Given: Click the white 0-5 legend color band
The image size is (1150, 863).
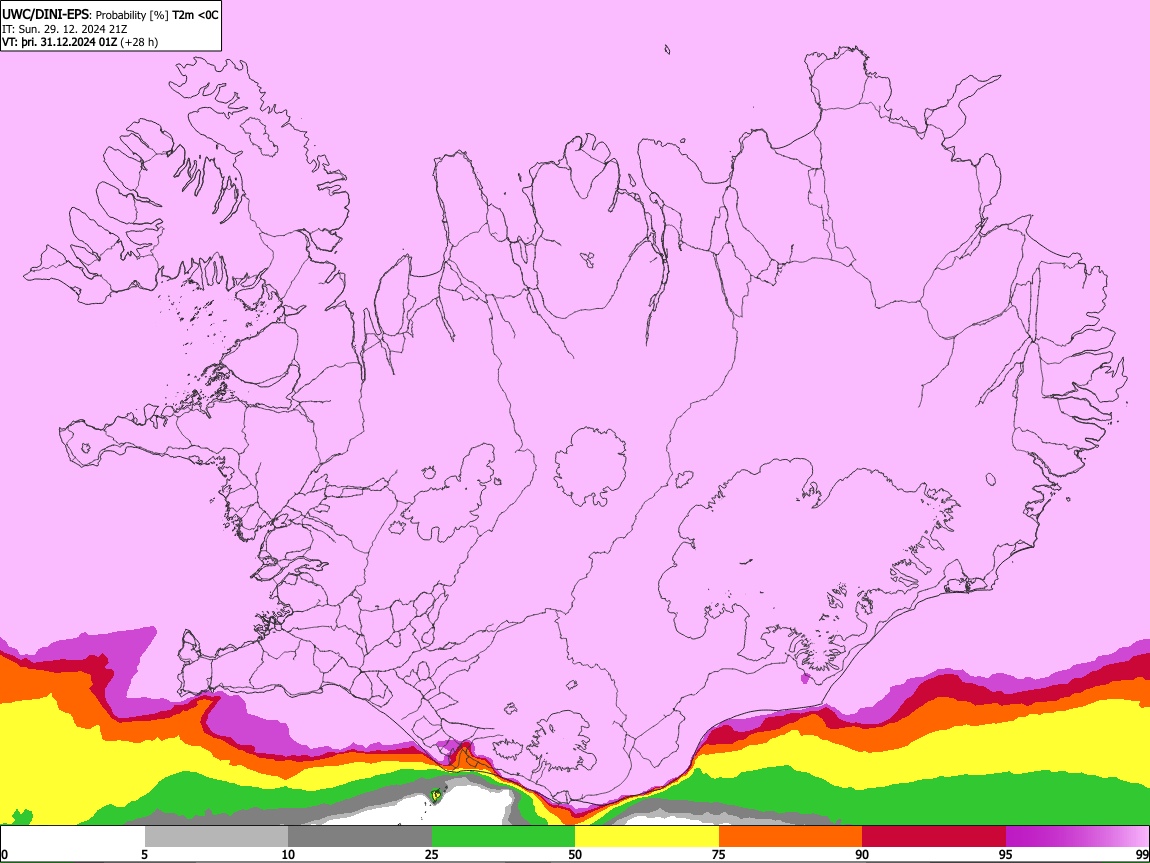Looking at the screenshot, I should (73, 837).
